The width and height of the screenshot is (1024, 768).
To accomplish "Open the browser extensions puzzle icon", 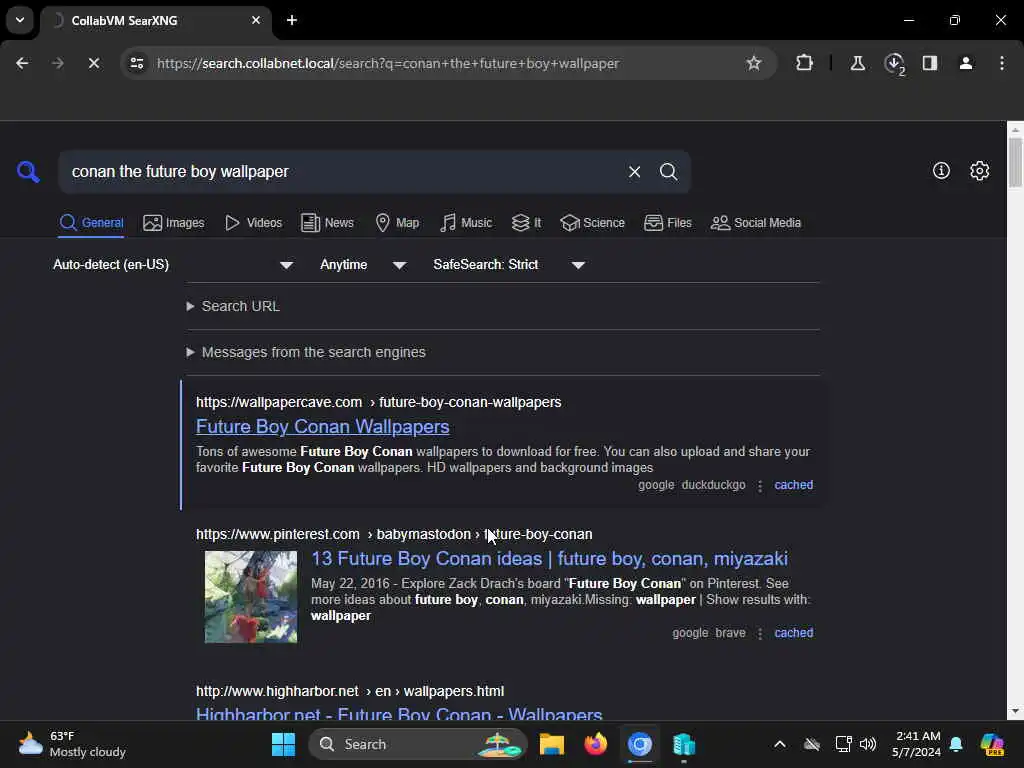I will (805, 63).
